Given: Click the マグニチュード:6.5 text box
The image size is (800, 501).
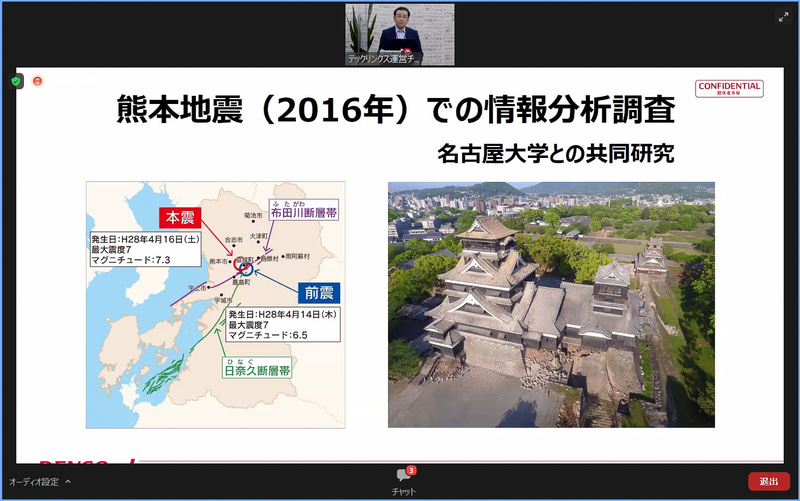Looking at the screenshot, I should pos(283,324).
